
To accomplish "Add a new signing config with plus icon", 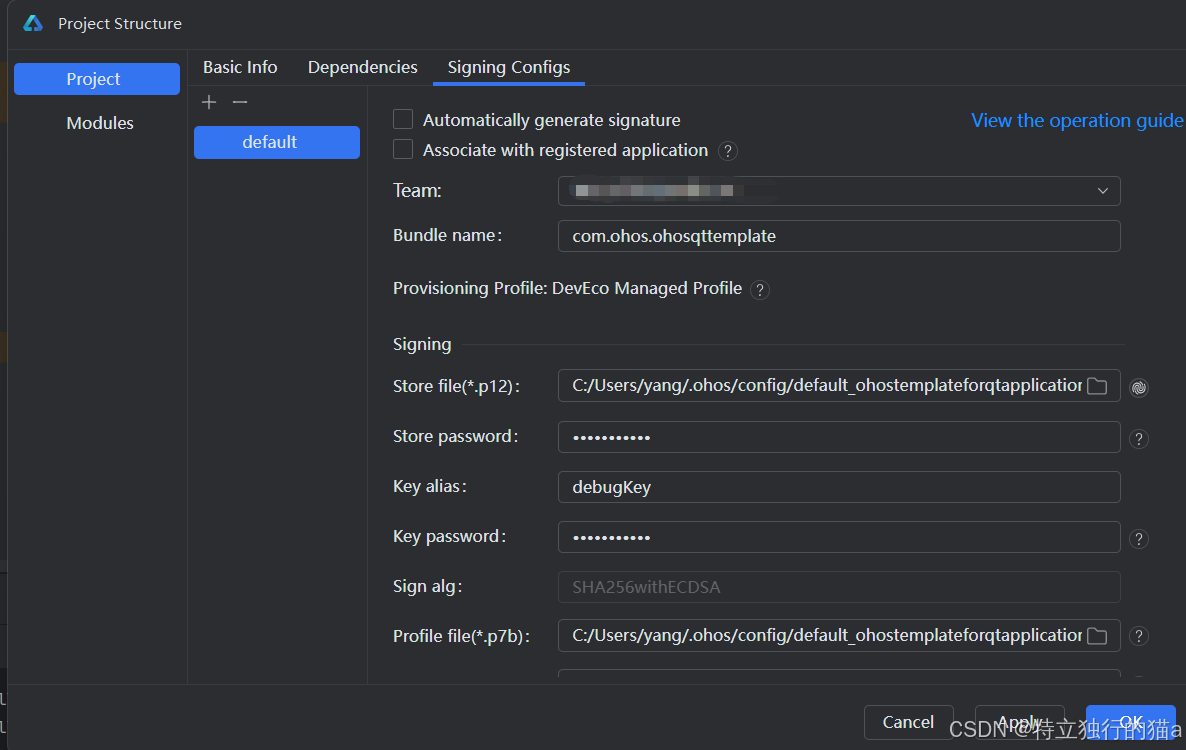I will [209, 102].
